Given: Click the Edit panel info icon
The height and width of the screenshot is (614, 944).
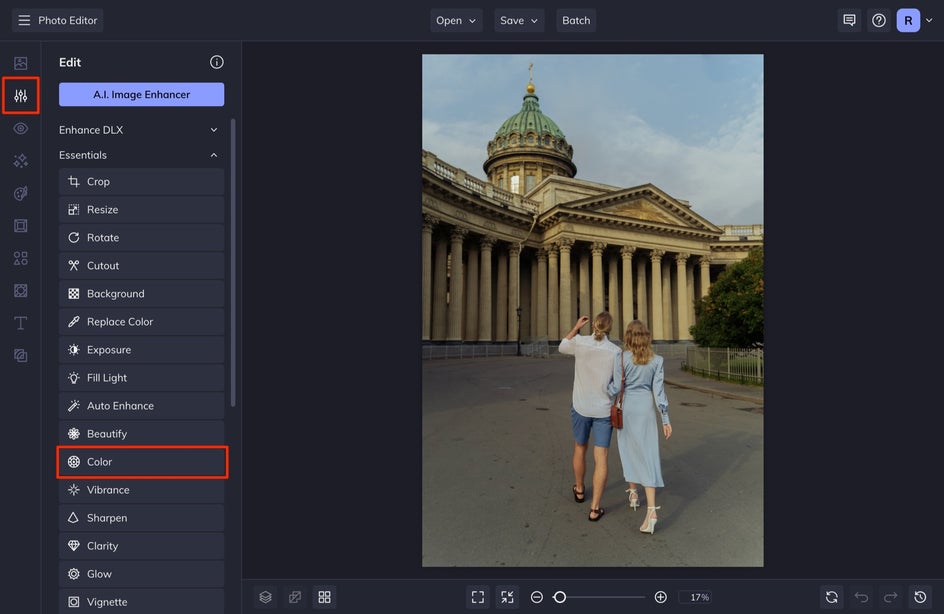Looking at the screenshot, I should point(216,62).
